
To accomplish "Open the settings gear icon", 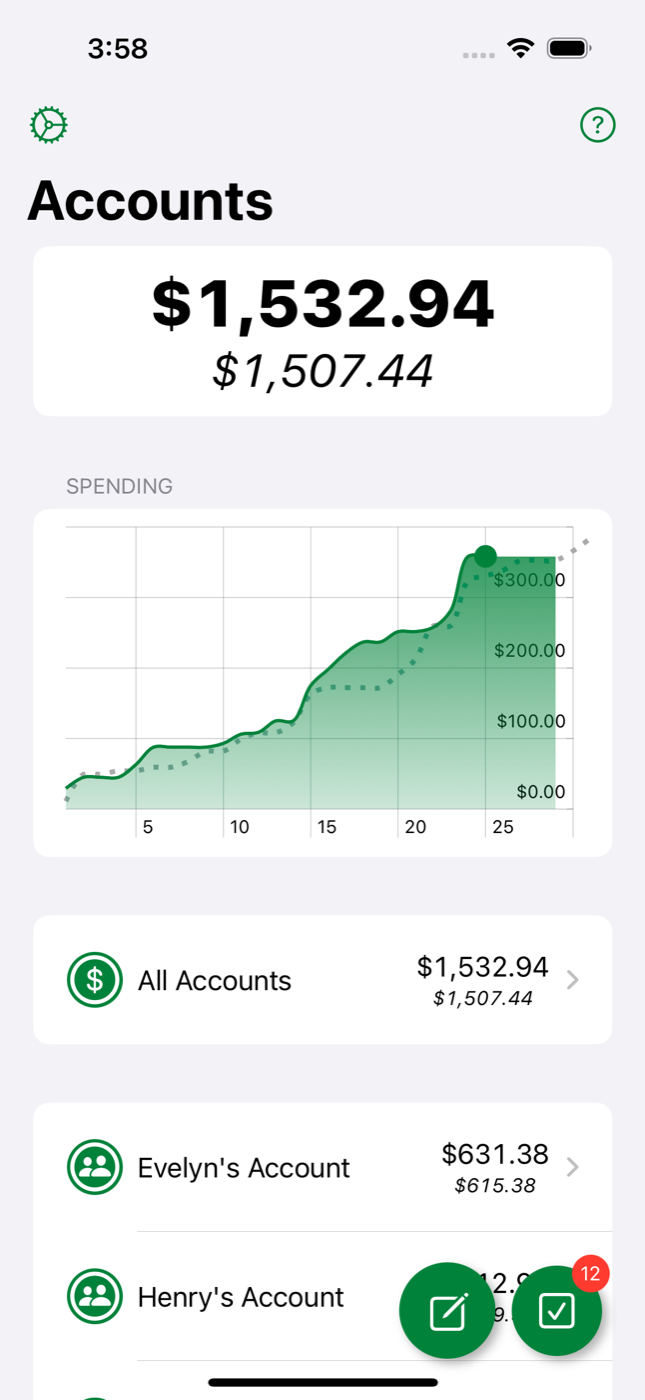I will [x=48, y=124].
